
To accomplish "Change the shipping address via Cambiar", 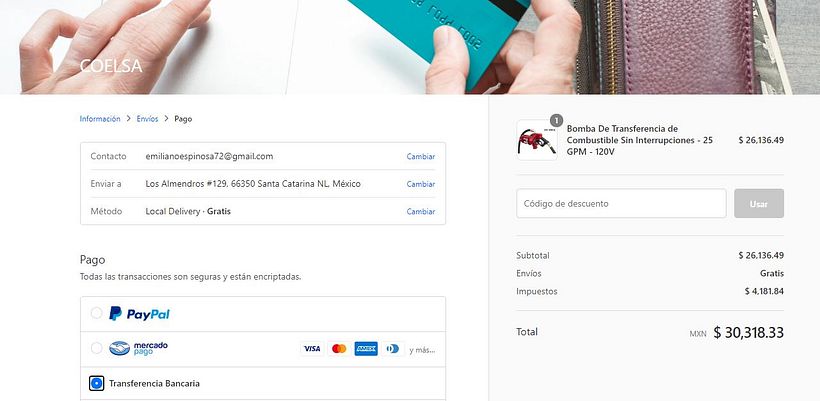I will (x=421, y=184).
